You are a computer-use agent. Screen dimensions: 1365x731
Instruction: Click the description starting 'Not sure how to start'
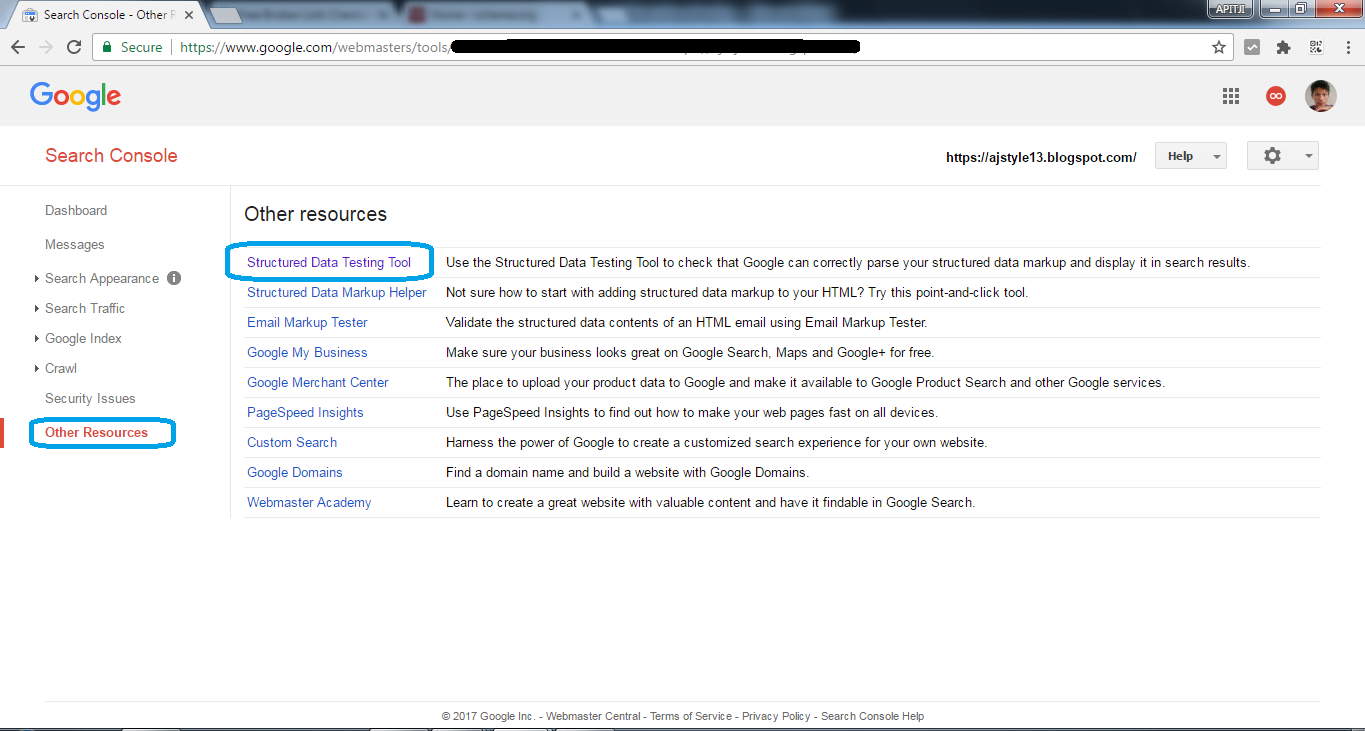point(737,292)
